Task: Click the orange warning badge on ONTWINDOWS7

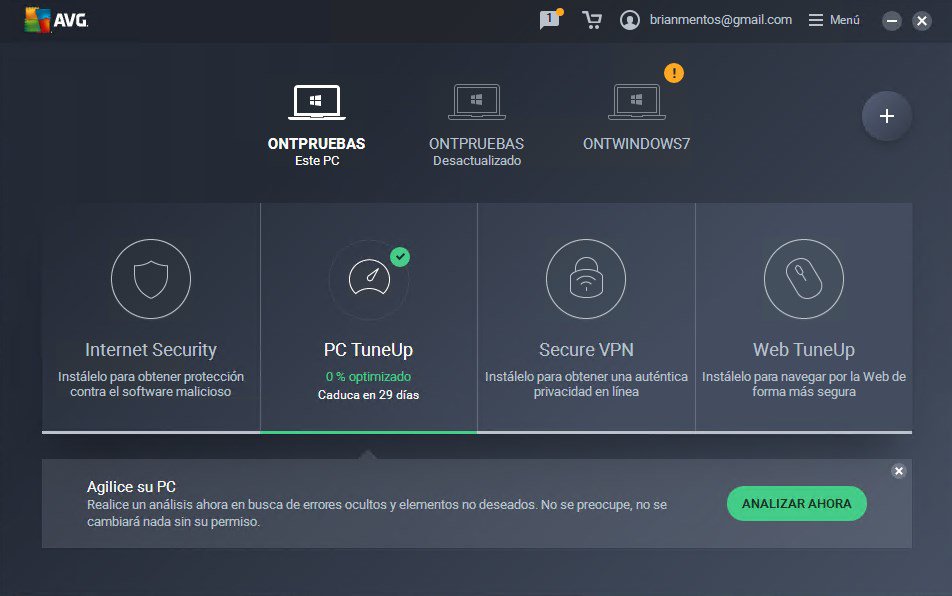Action: [x=674, y=73]
